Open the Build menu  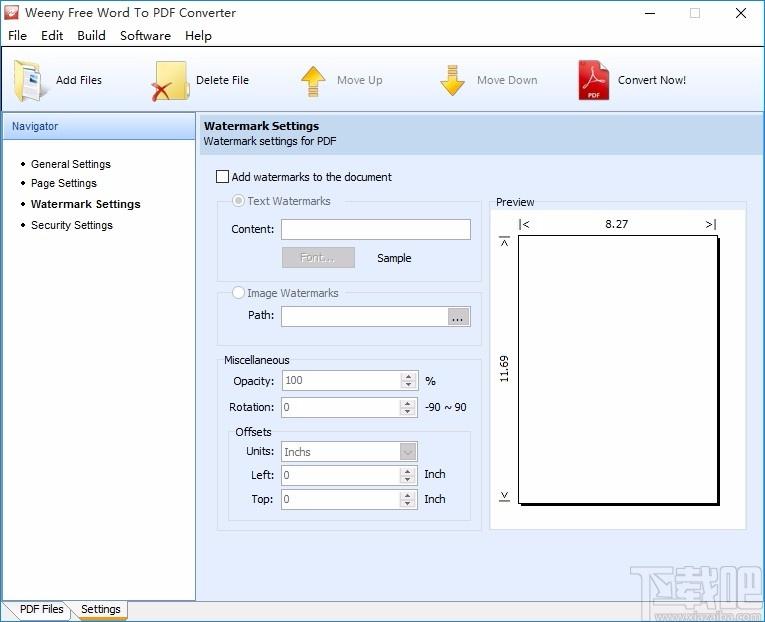pyautogui.click(x=91, y=36)
